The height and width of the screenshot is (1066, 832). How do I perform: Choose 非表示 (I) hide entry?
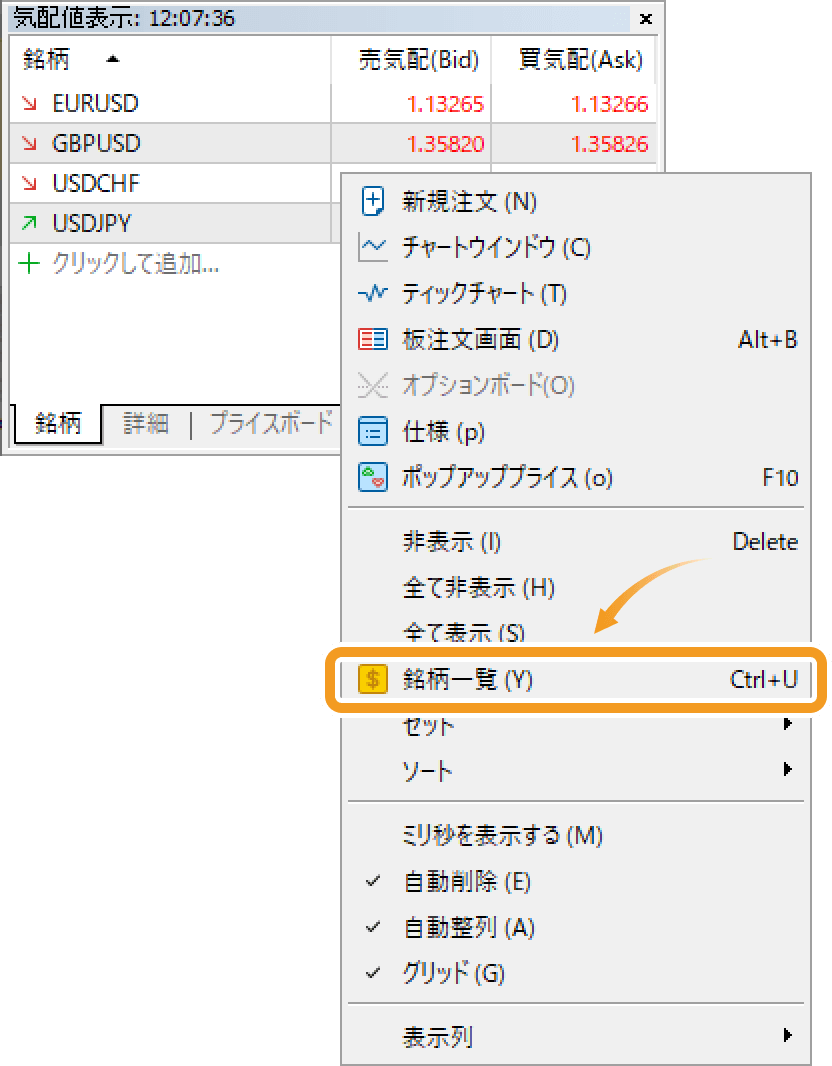tap(576, 542)
